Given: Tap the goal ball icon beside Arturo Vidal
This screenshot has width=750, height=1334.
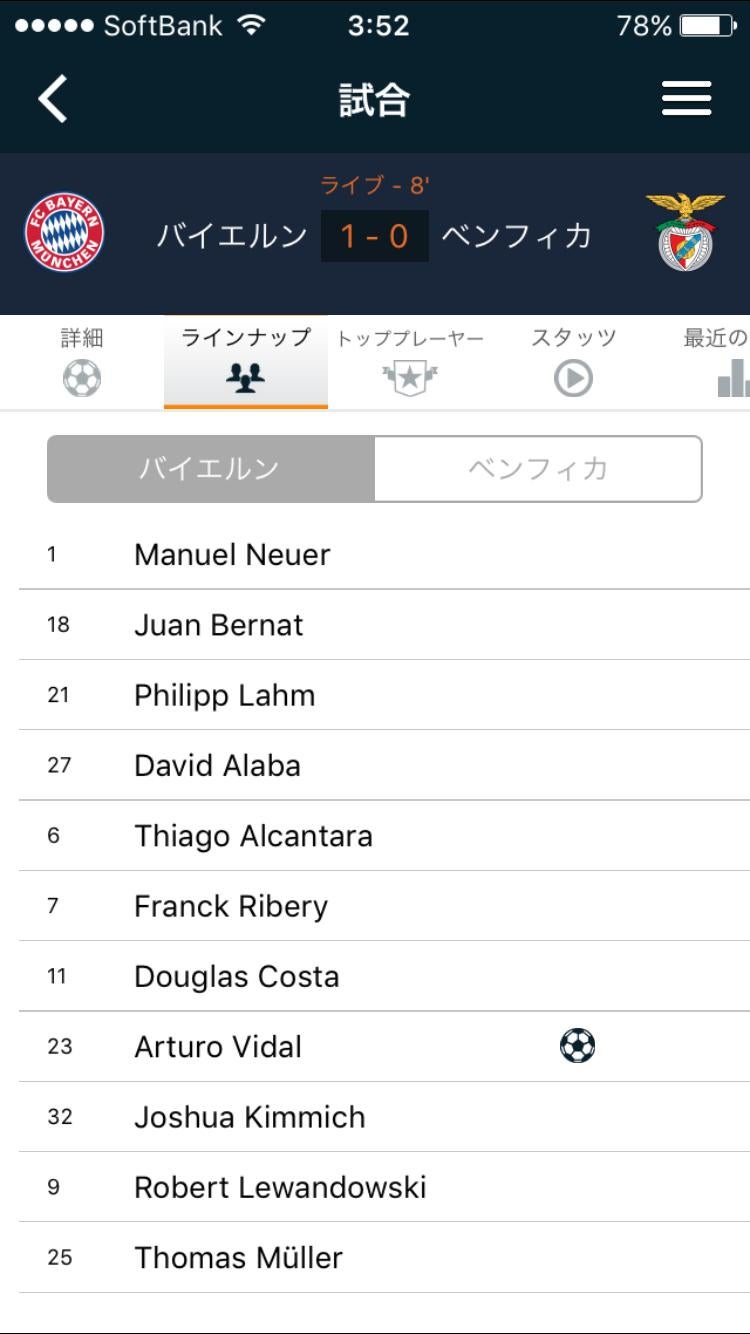Looking at the screenshot, I should tap(577, 1046).
